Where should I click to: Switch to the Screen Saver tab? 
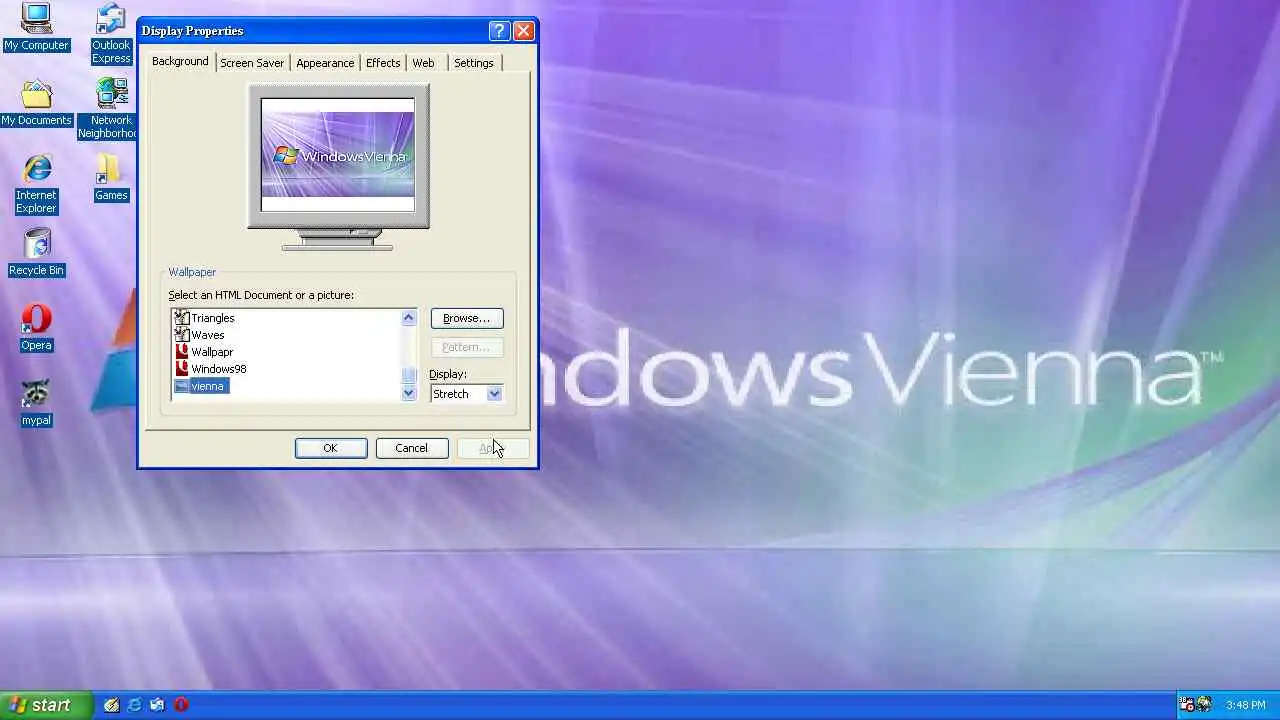click(252, 63)
